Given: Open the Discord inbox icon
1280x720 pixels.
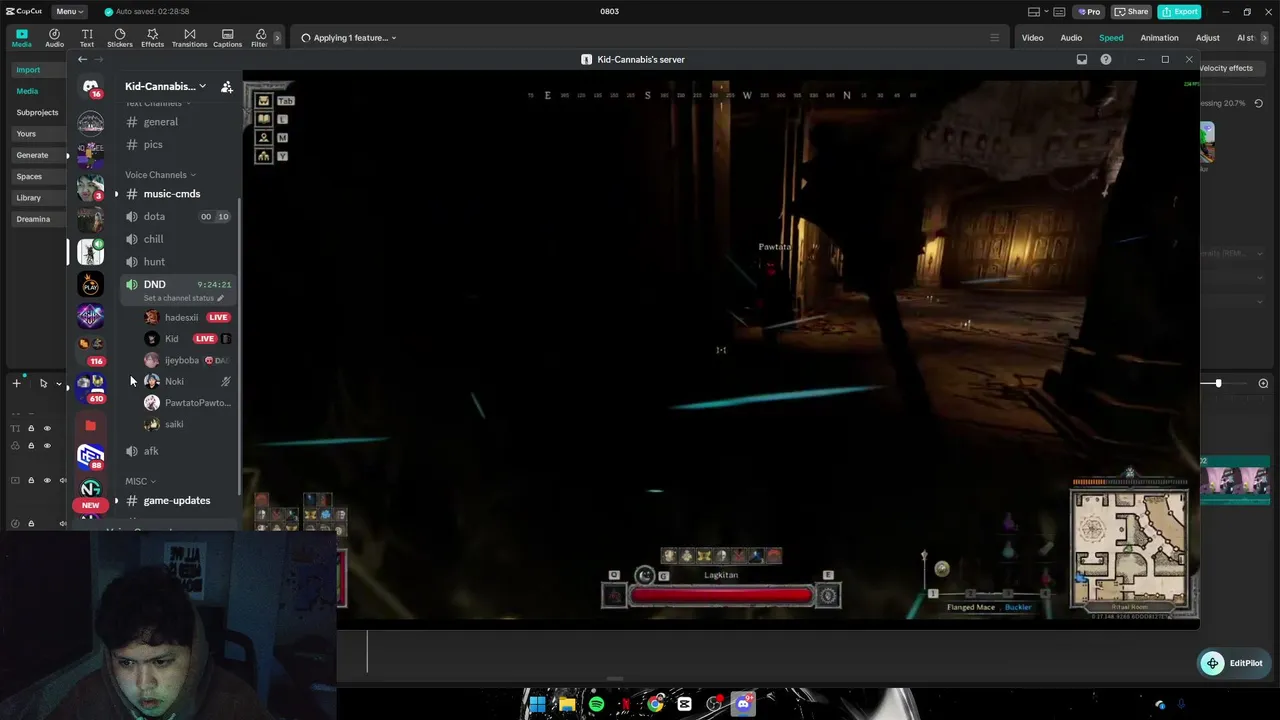Looking at the screenshot, I should tap(1082, 60).
